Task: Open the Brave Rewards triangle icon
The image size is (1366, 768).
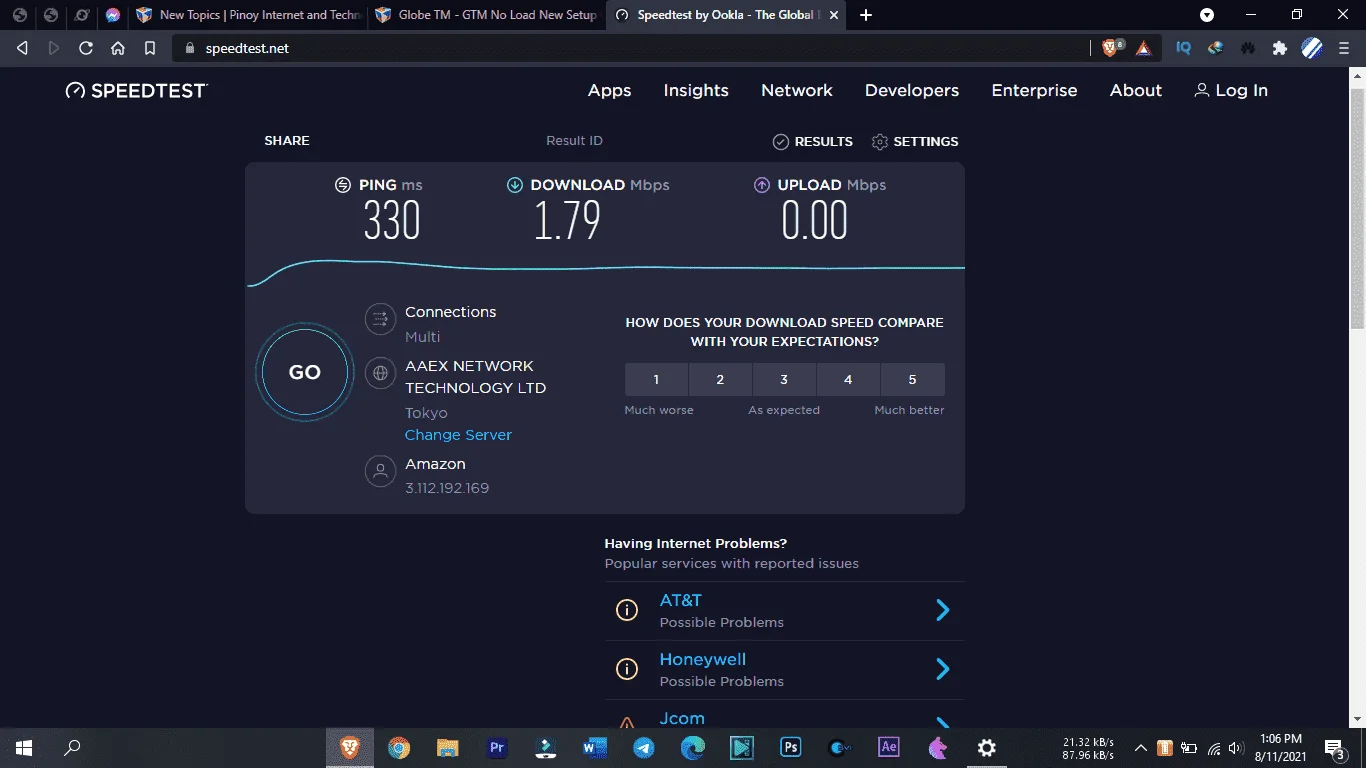Action: point(1143,48)
